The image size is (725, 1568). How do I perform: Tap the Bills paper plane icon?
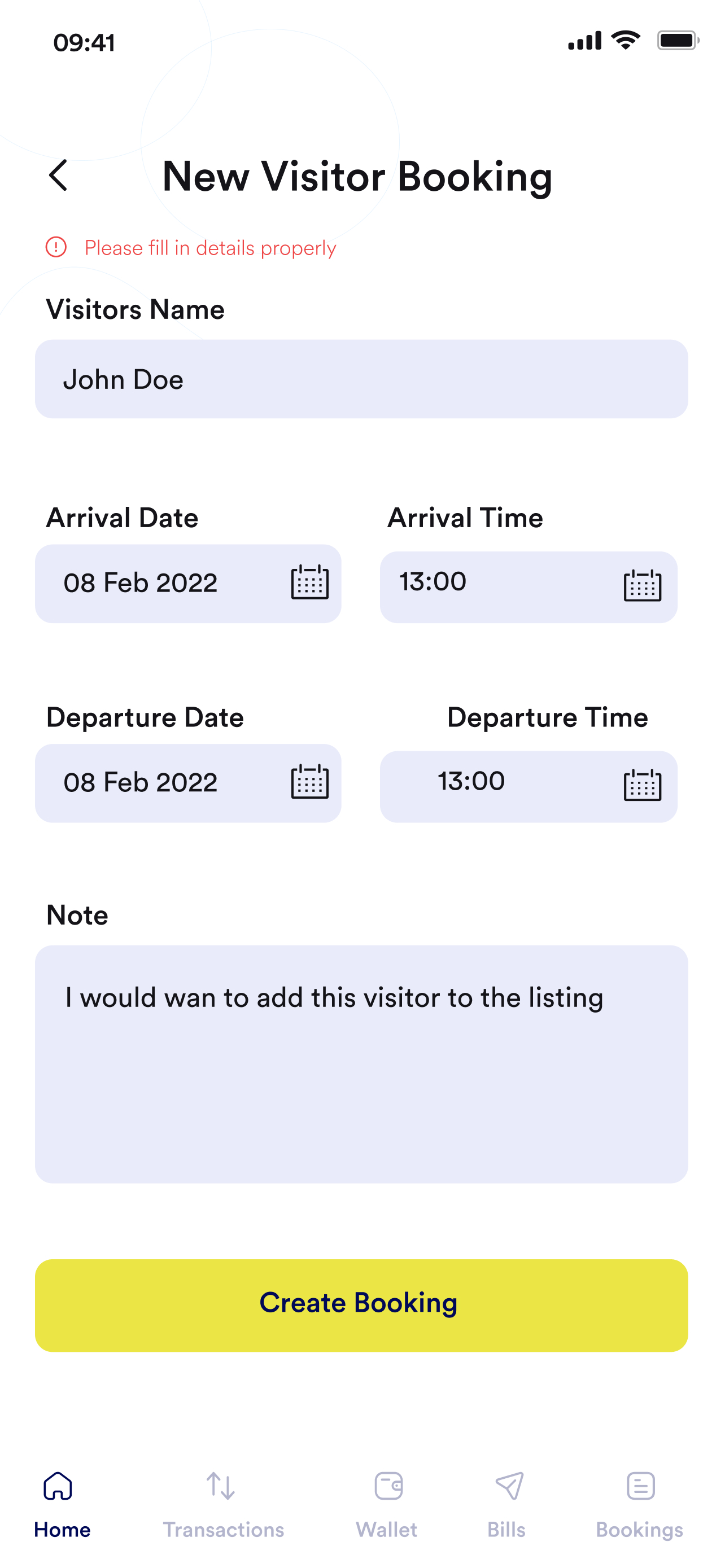pos(509,1486)
